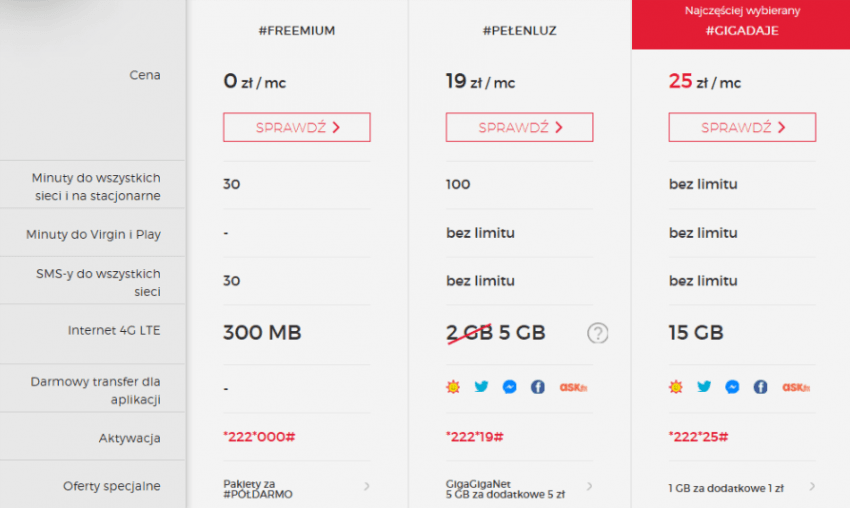Select the #GIGADAJE plan header
Viewport: 850px width, 508px height.
click(x=742, y=31)
